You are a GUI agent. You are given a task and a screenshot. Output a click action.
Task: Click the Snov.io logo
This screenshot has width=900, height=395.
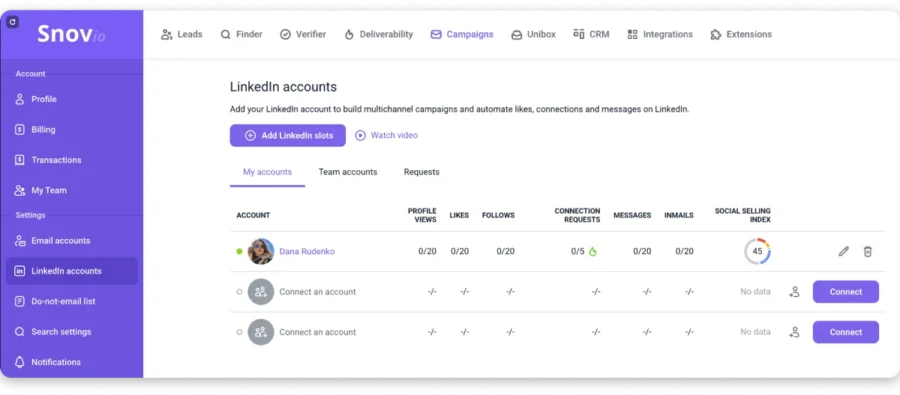[x=71, y=34]
